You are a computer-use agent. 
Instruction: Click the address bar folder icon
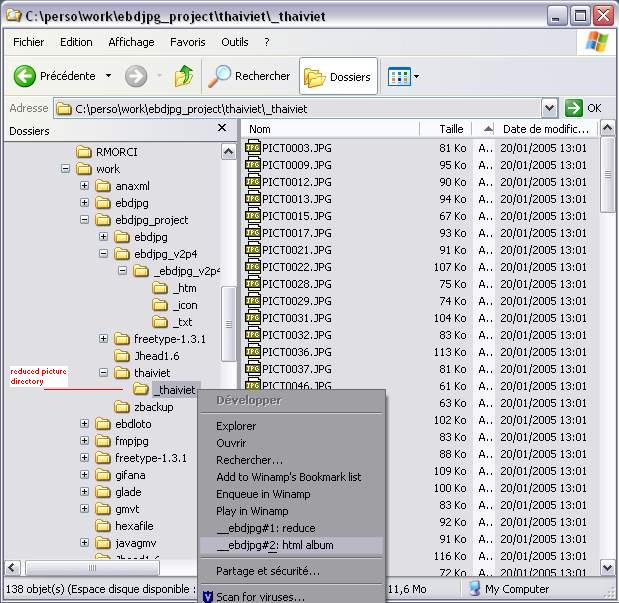point(64,109)
